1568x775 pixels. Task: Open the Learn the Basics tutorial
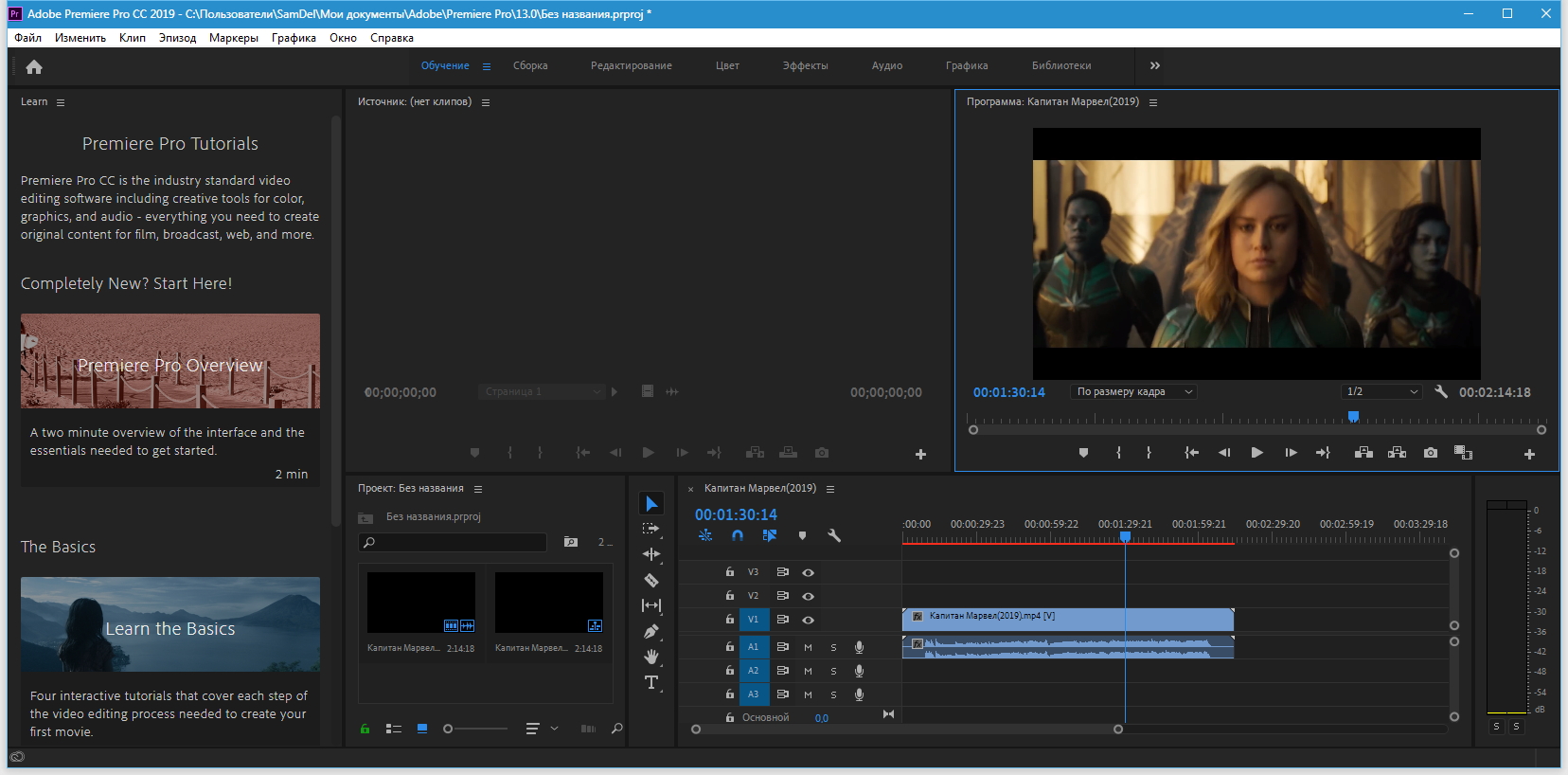(170, 624)
